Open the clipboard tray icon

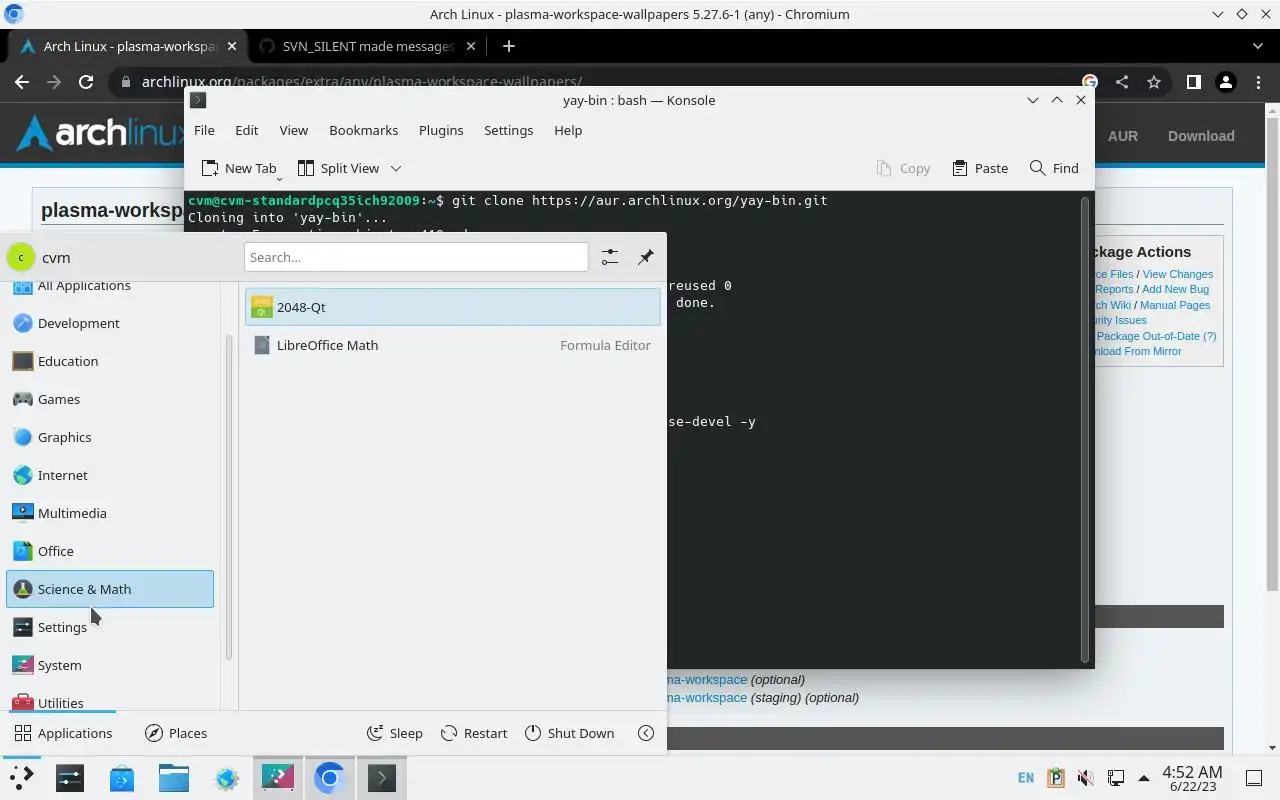coord(1055,778)
